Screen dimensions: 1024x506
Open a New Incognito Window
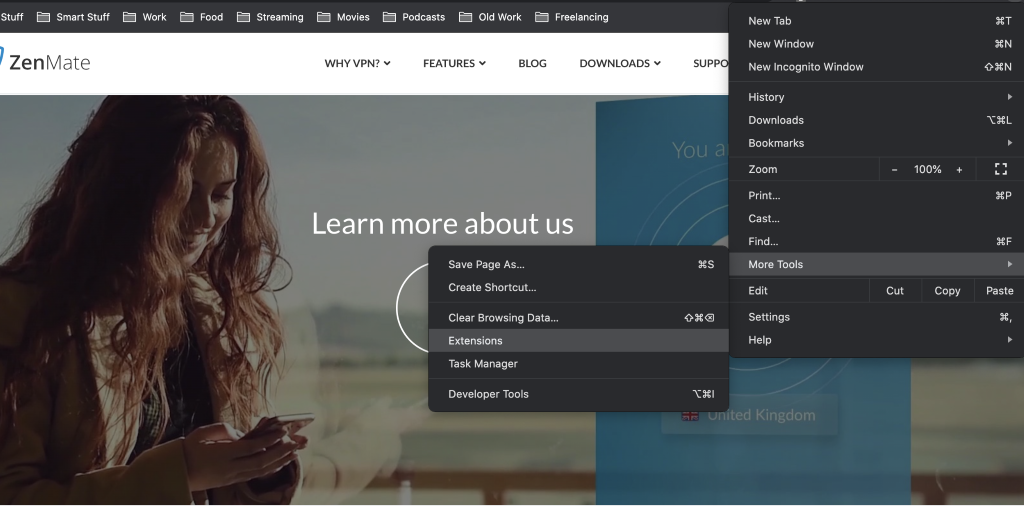coord(876,67)
